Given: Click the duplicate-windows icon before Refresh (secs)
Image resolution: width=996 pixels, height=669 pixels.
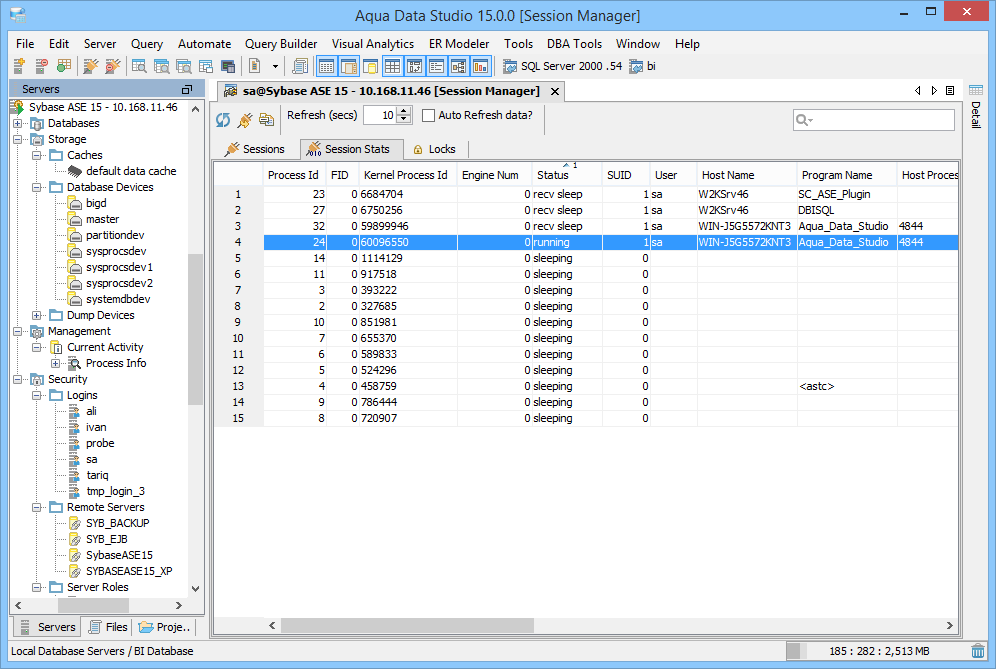Looking at the screenshot, I should [266, 119].
